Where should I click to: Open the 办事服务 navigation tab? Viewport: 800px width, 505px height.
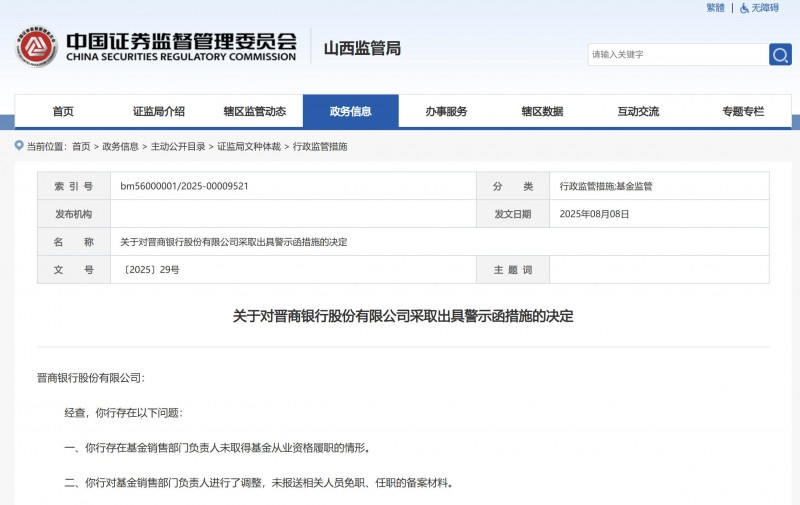(446, 111)
